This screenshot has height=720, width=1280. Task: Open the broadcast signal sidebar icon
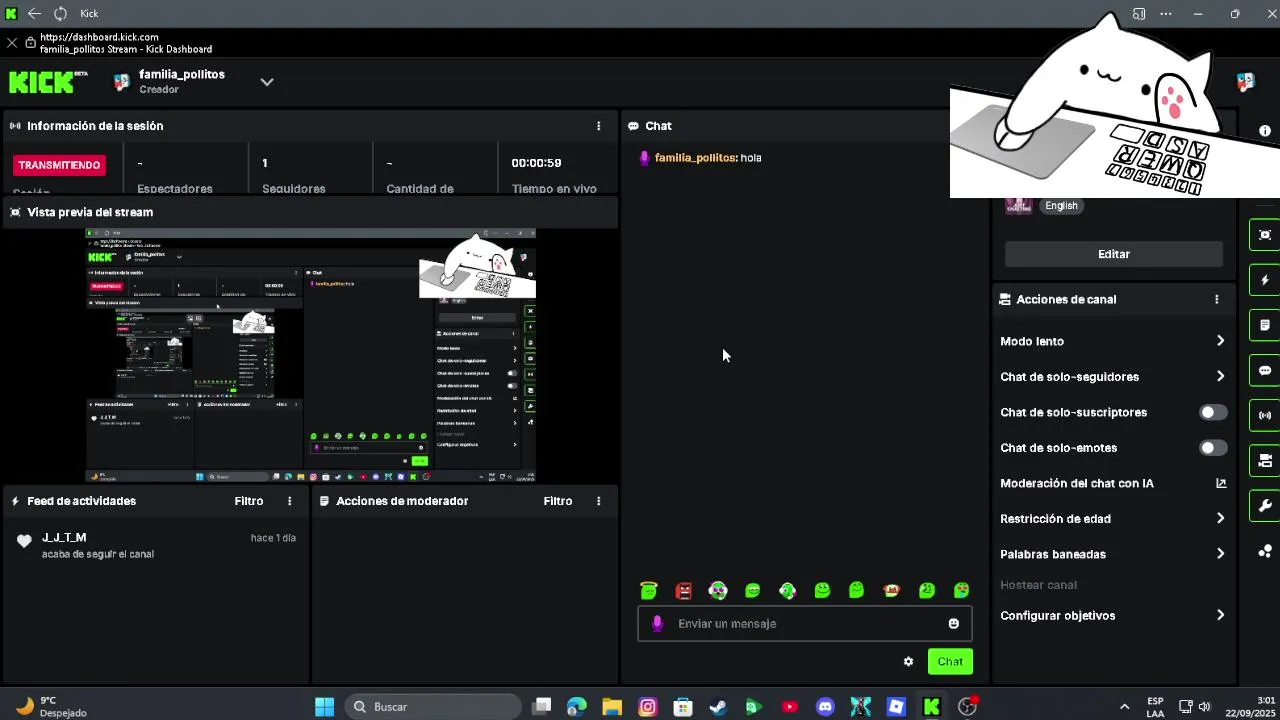(1265, 415)
